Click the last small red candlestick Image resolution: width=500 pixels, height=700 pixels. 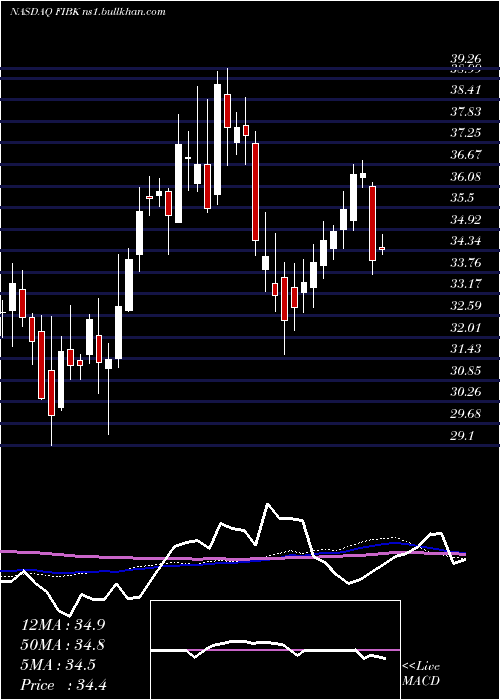(x=382, y=248)
